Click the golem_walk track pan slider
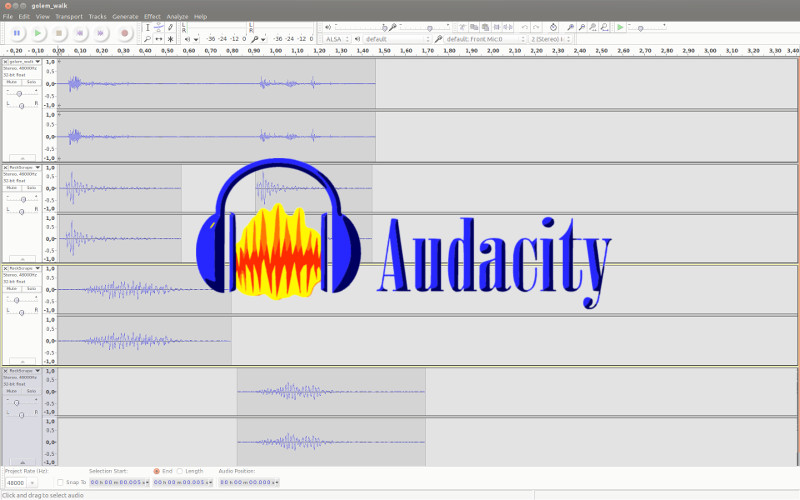This screenshot has height=500, width=800. [x=21, y=106]
